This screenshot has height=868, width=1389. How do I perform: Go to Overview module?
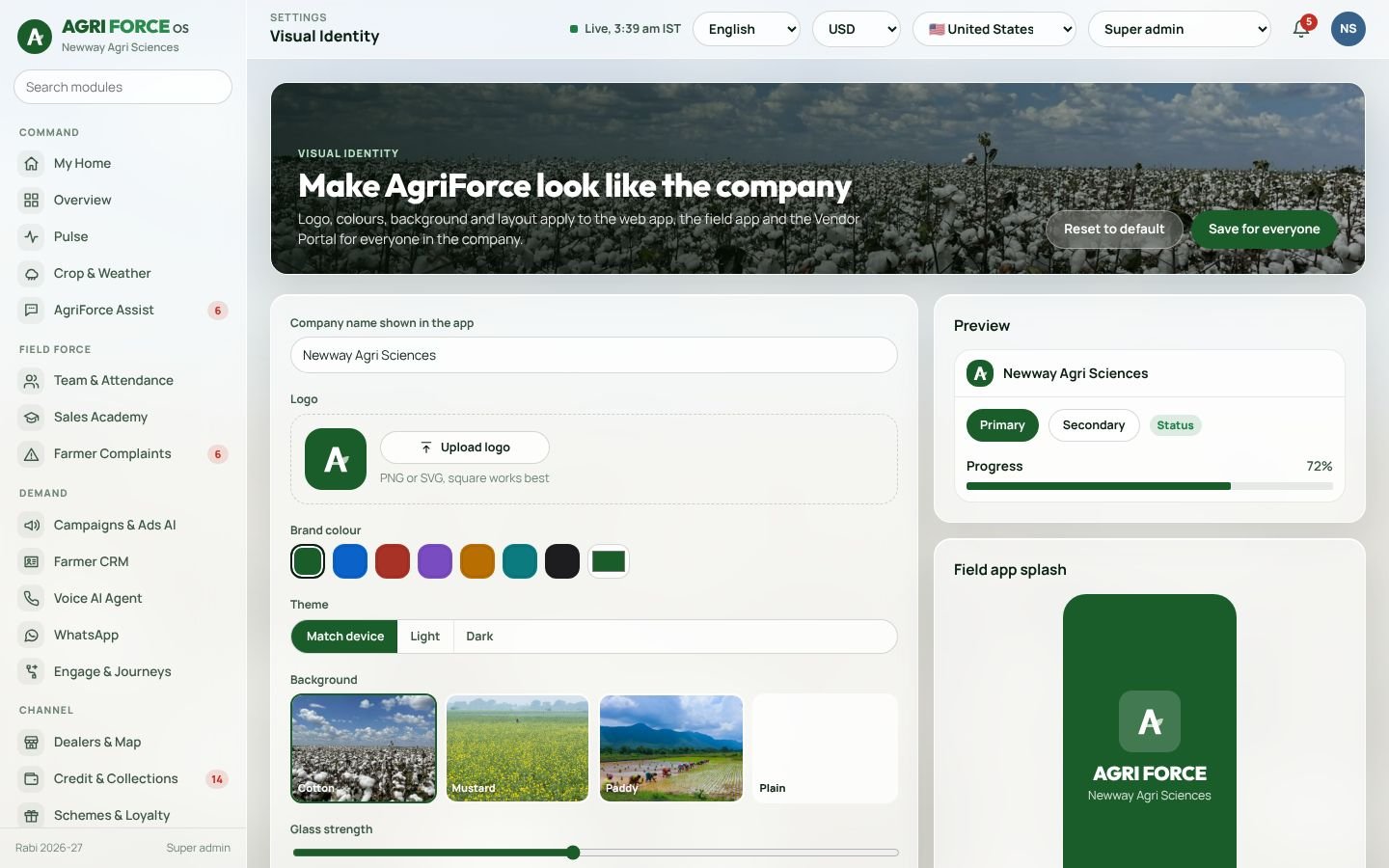[123, 201]
